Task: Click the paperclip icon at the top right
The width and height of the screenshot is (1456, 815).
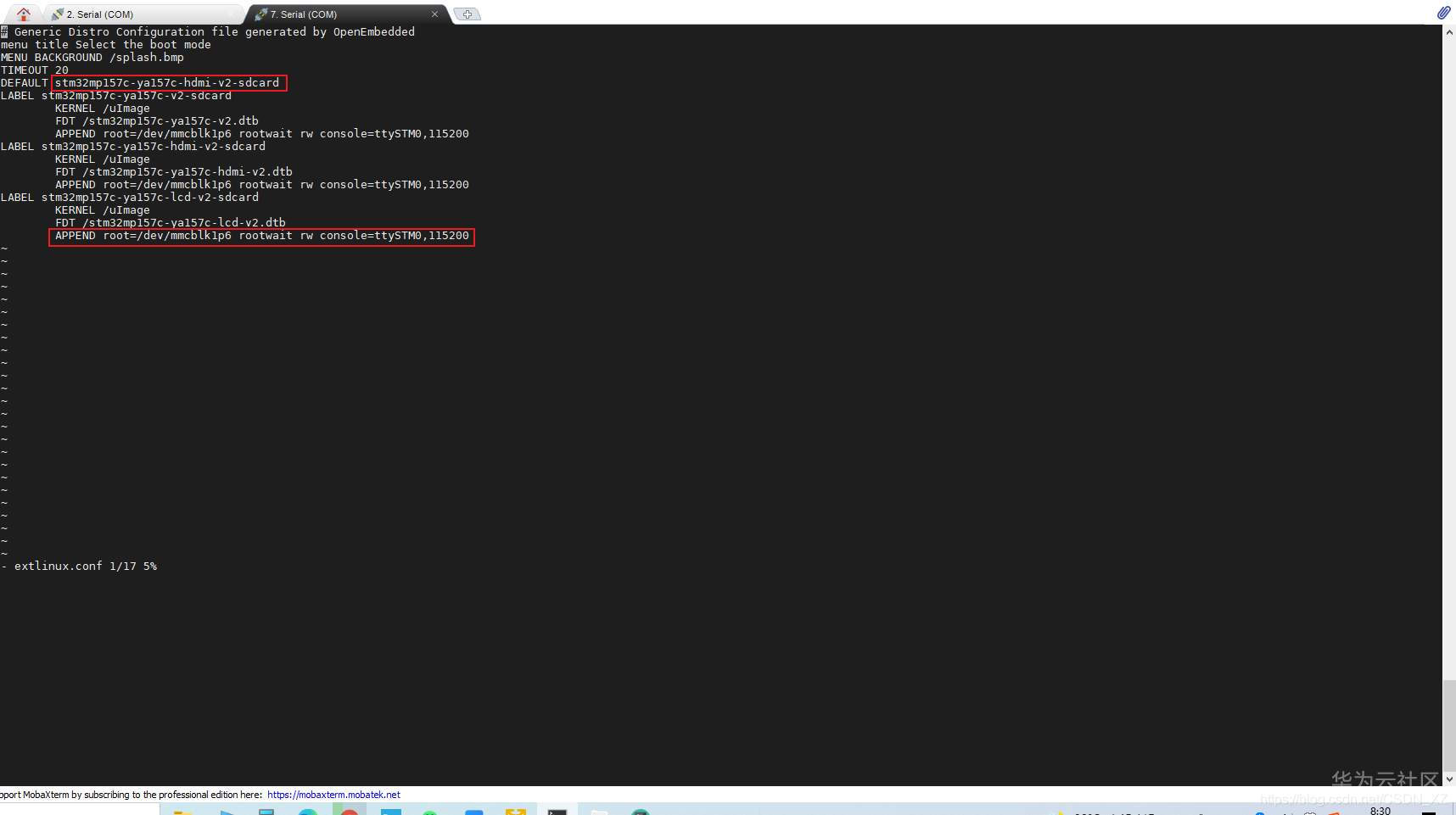Action: point(1443,13)
